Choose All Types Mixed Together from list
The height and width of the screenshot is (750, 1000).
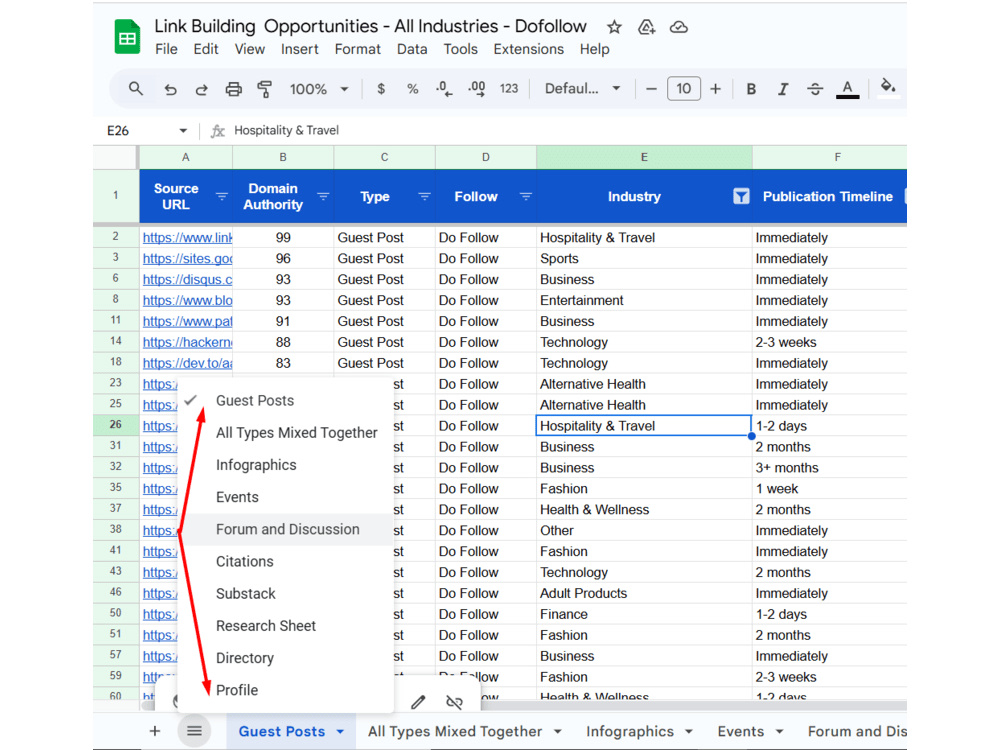tap(285, 432)
